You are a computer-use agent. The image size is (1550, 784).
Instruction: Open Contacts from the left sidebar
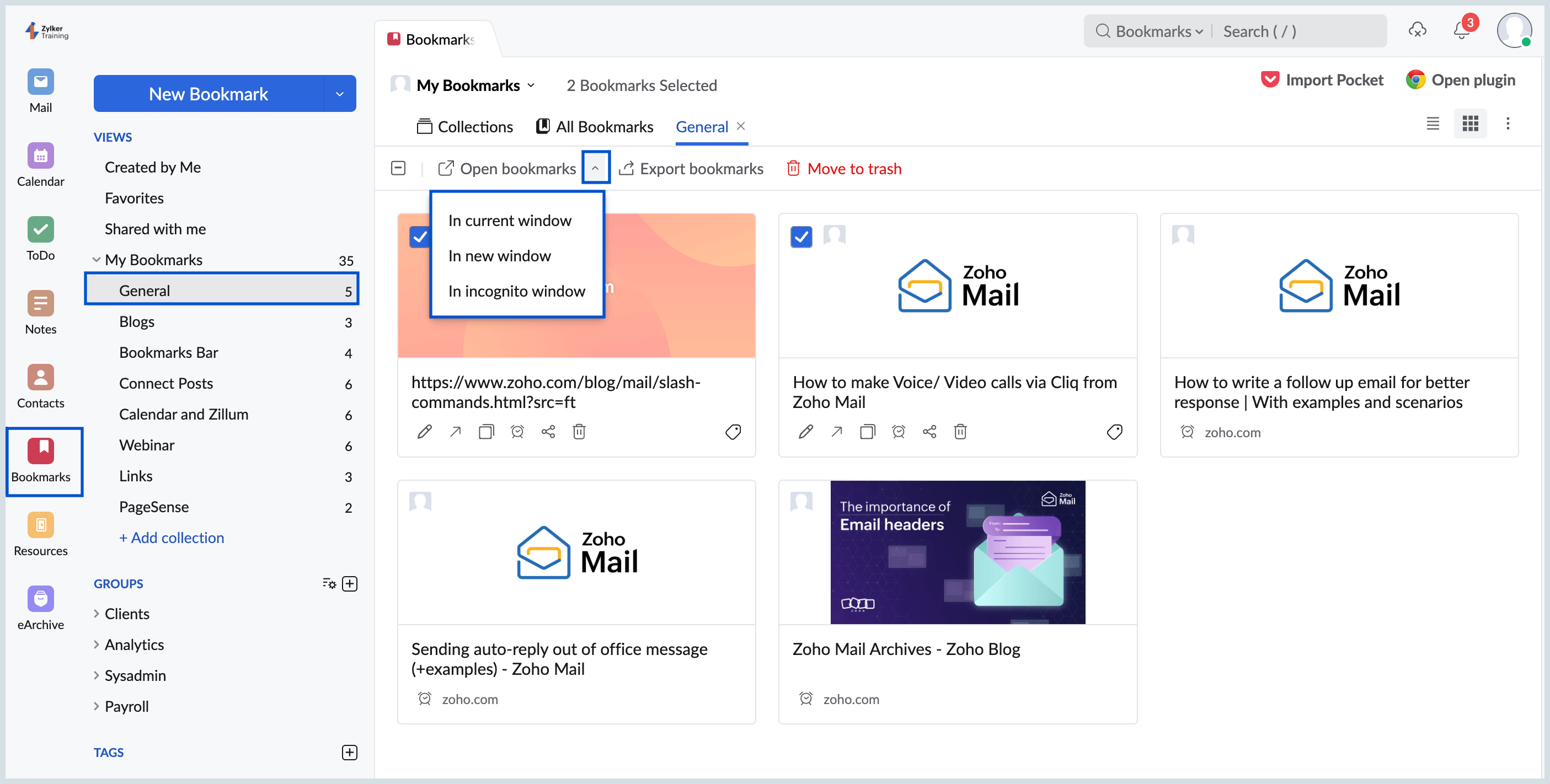pyautogui.click(x=40, y=377)
